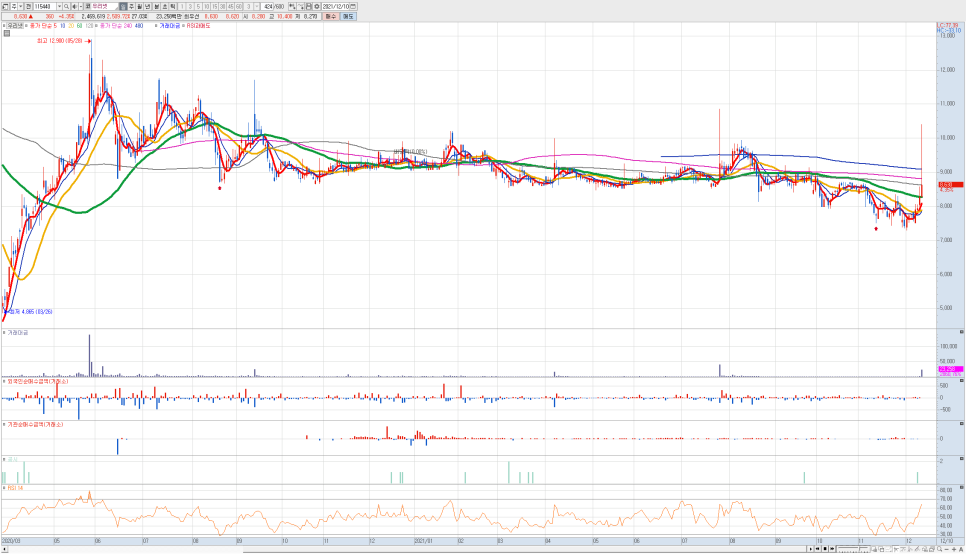Click the plus zoom-in icon at bottom right
966x554 pixels.
(x=954, y=548)
